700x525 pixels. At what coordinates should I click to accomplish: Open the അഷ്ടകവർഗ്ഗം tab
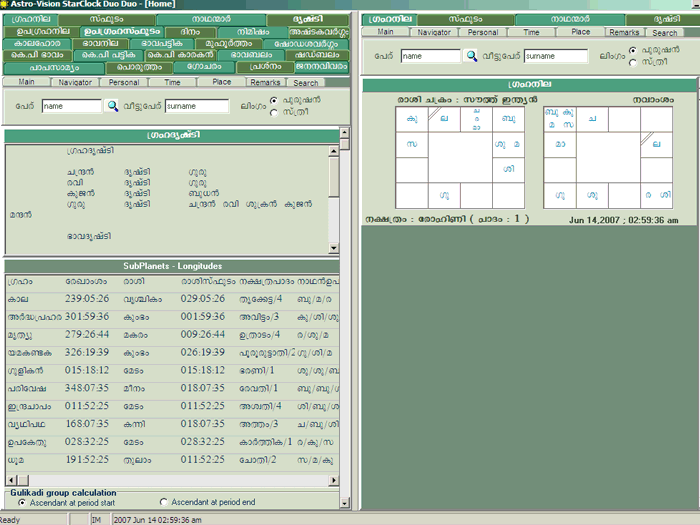[319, 32]
